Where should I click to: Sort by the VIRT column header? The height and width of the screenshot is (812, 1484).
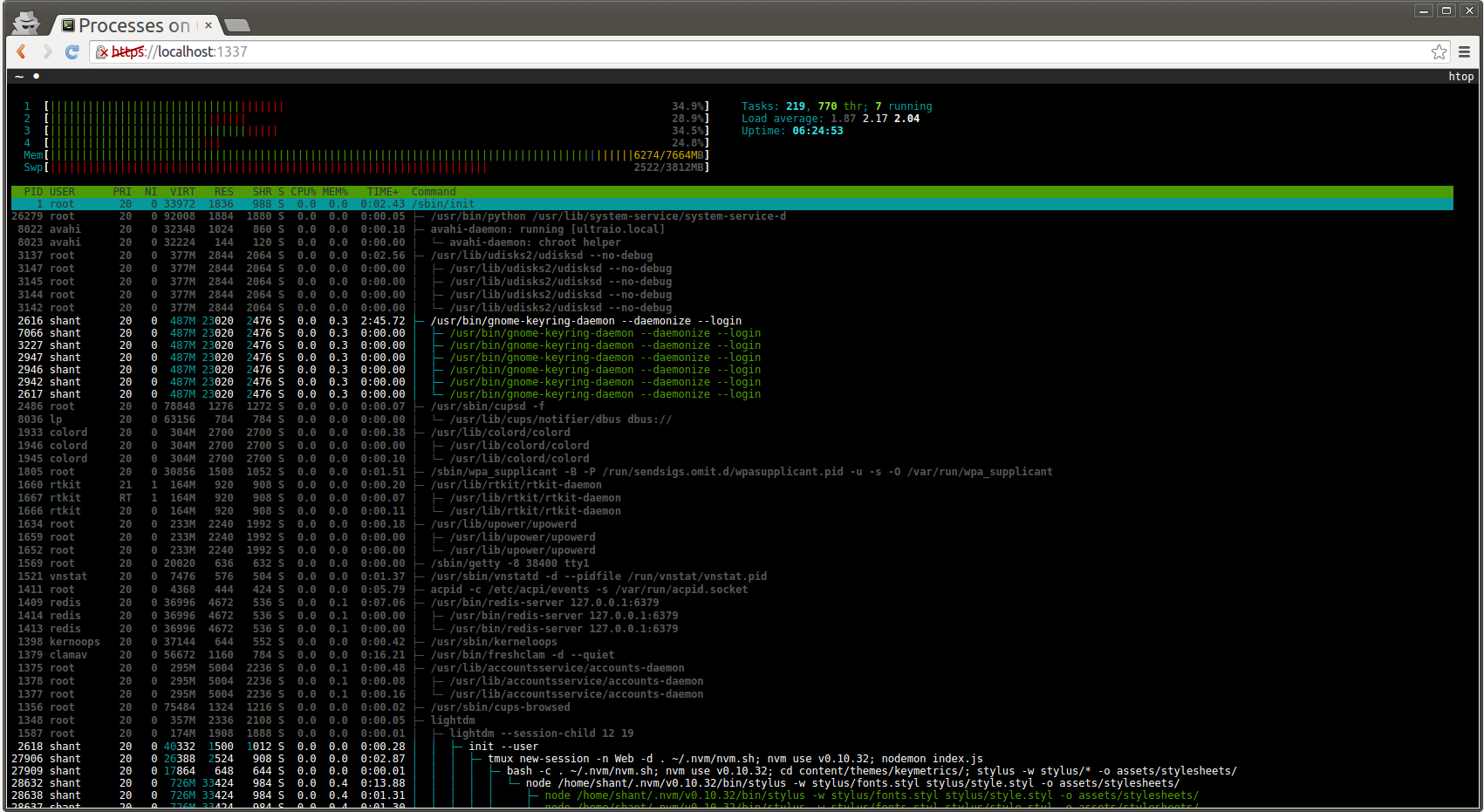pyautogui.click(x=182, y=192)
